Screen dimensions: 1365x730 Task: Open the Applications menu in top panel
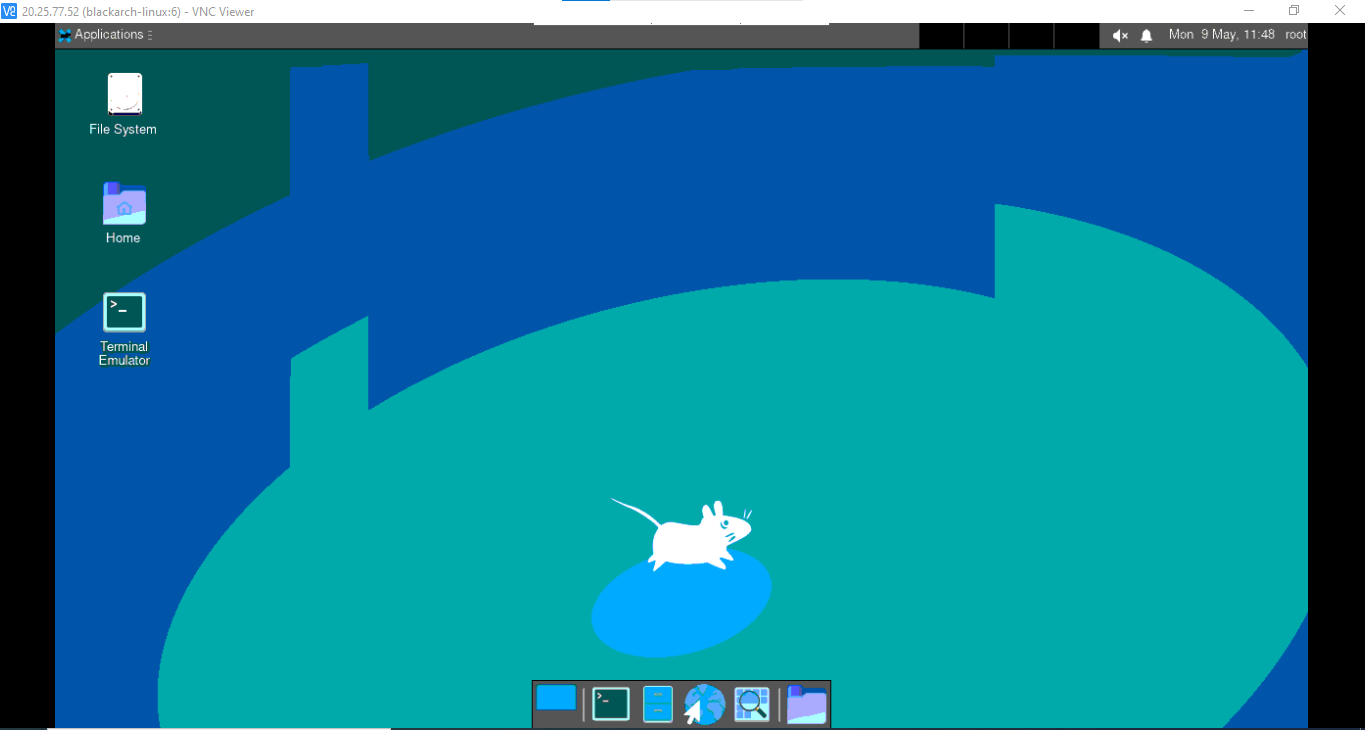[x=105, y=35]
